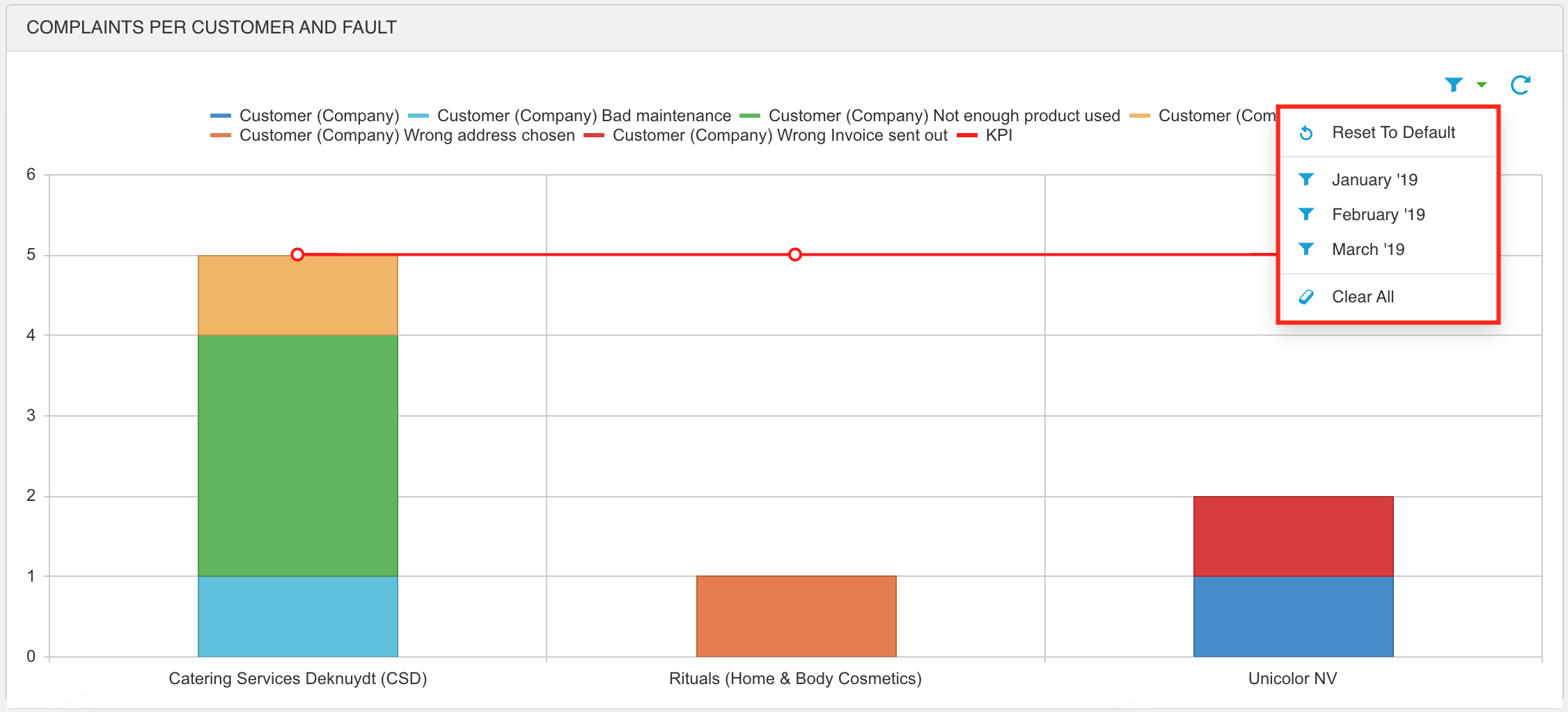Screen dimensions: 1568x712
Task: Click Complaints Per Customer And Fault title
Action: [x=212, y=27]
